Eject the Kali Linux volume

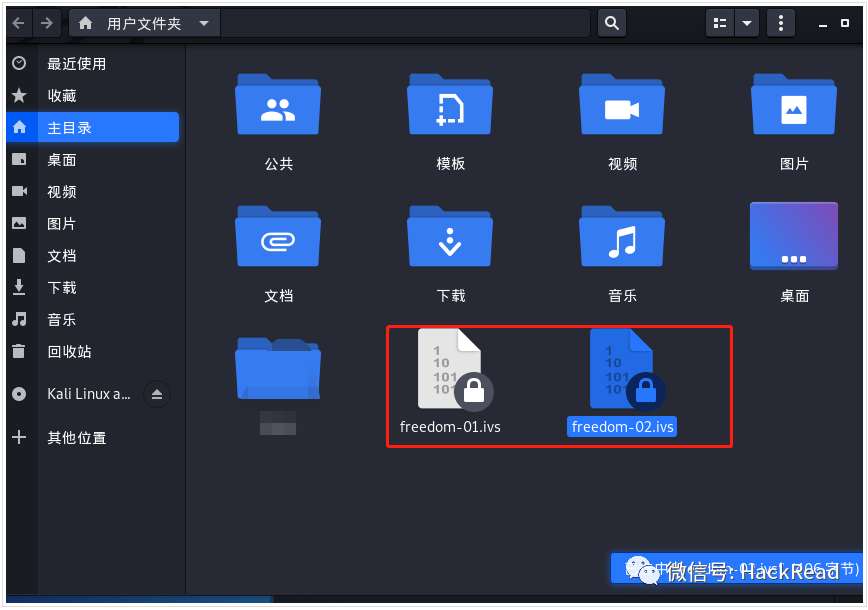coord(156,394)
